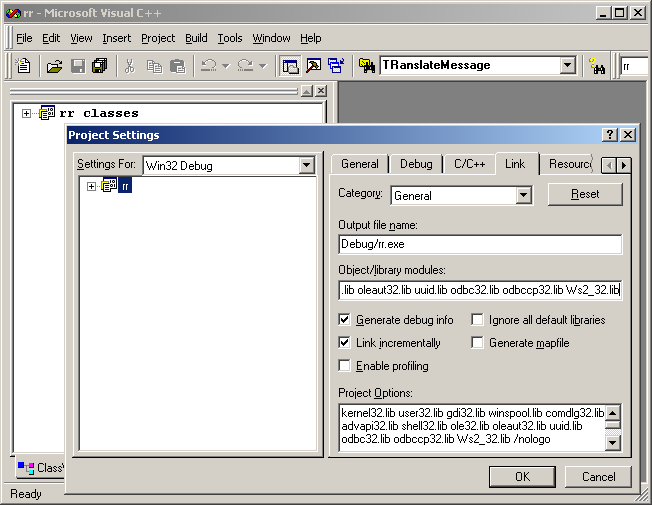Screen dimensions: 652x505
Task: Toggle the Output window icon
Action: point(313,66)
